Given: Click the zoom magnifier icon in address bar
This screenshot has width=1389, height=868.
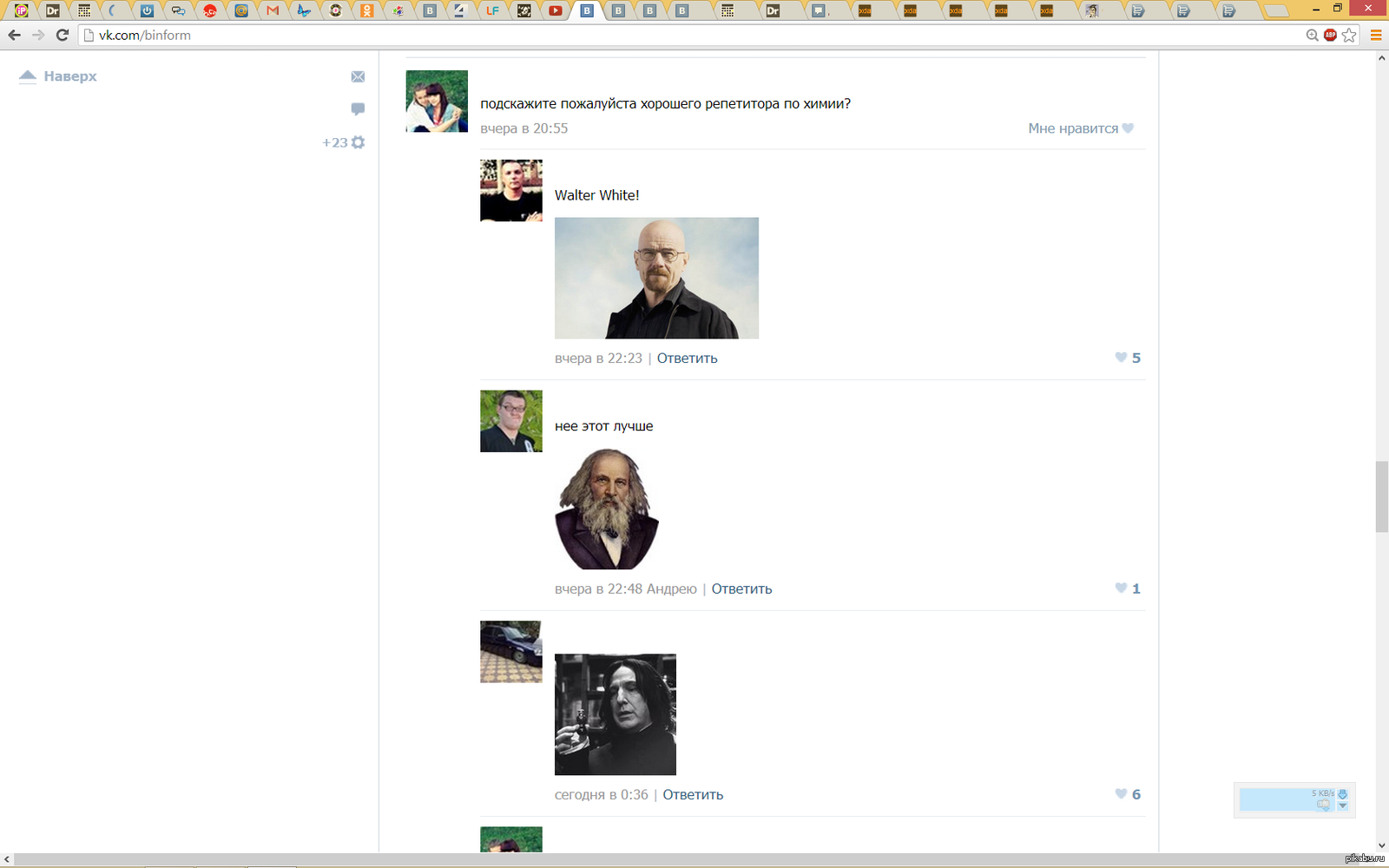Looking at the screenshot, I should point(1312,36).
